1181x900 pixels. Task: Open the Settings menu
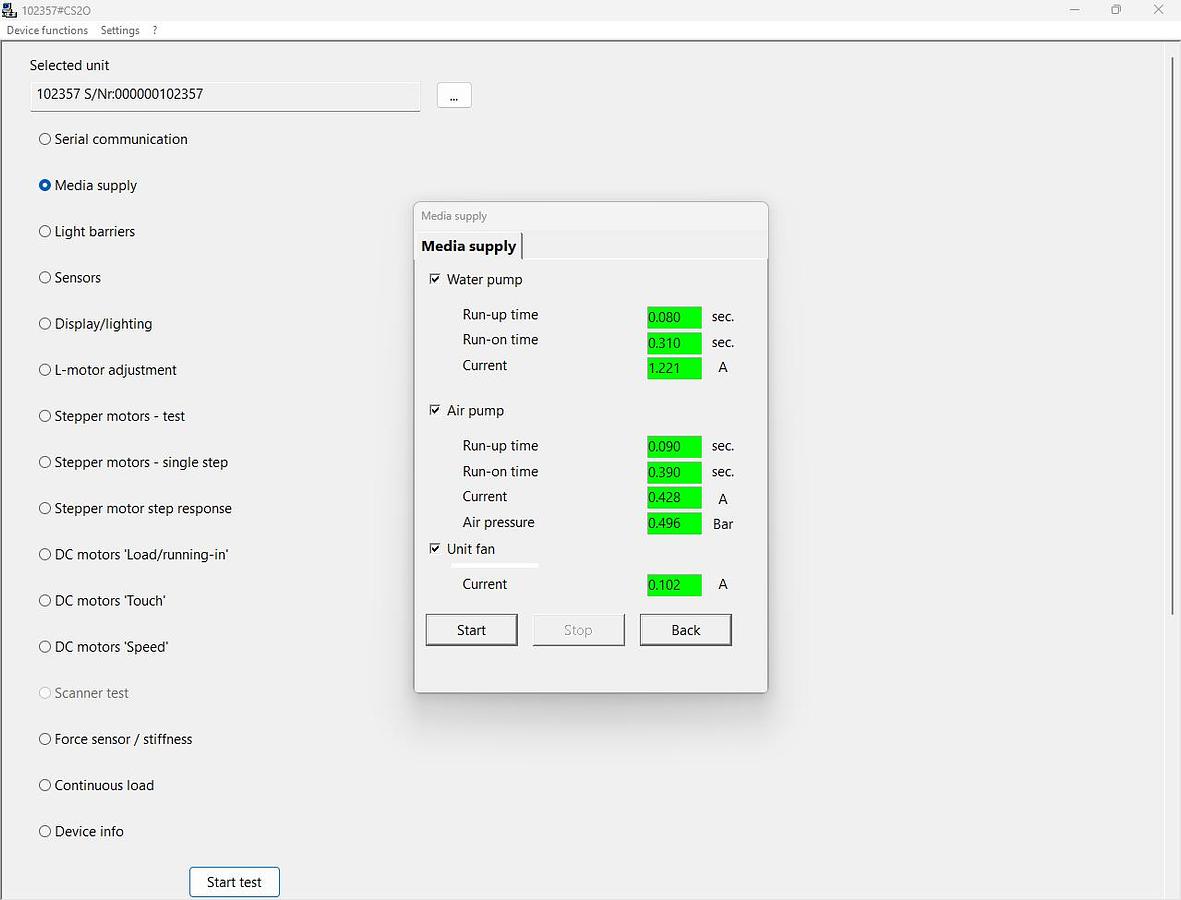pyautogui.click(x=120, y=30)
